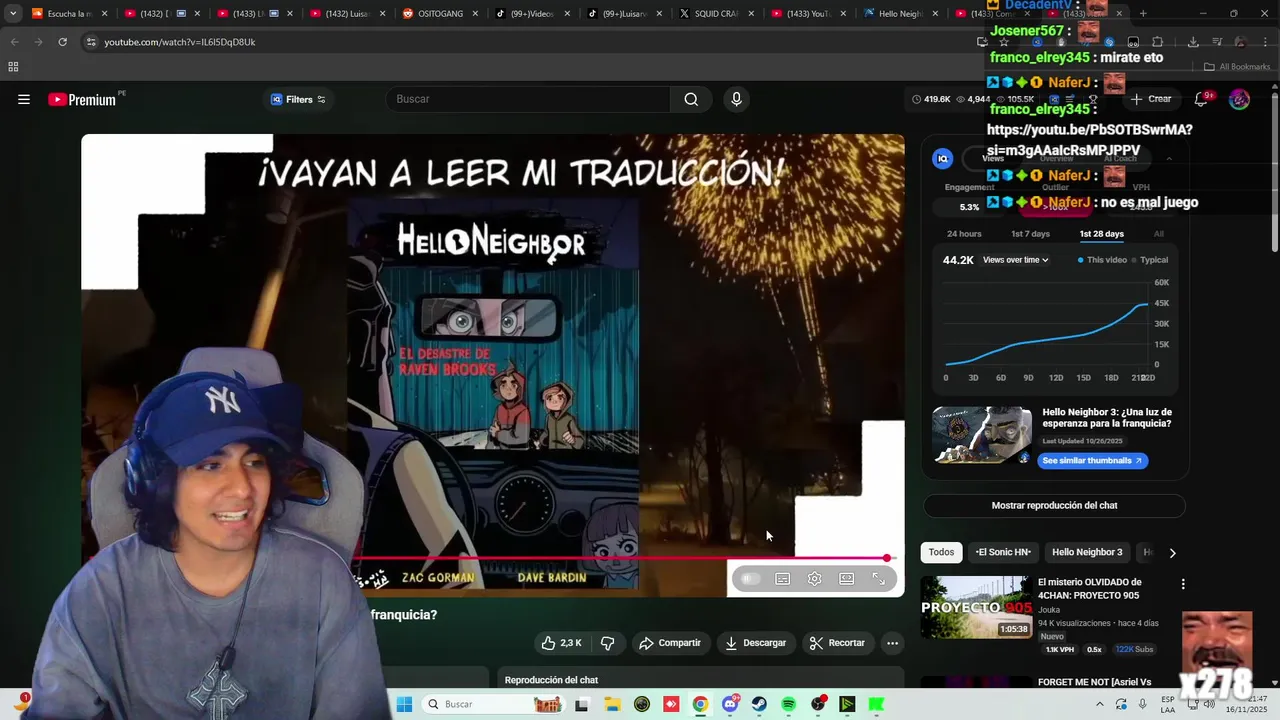The height and width of the screenshot is (720, 1280).
Task: Open Spotify from the taskbar
Action: click(788, 704)
